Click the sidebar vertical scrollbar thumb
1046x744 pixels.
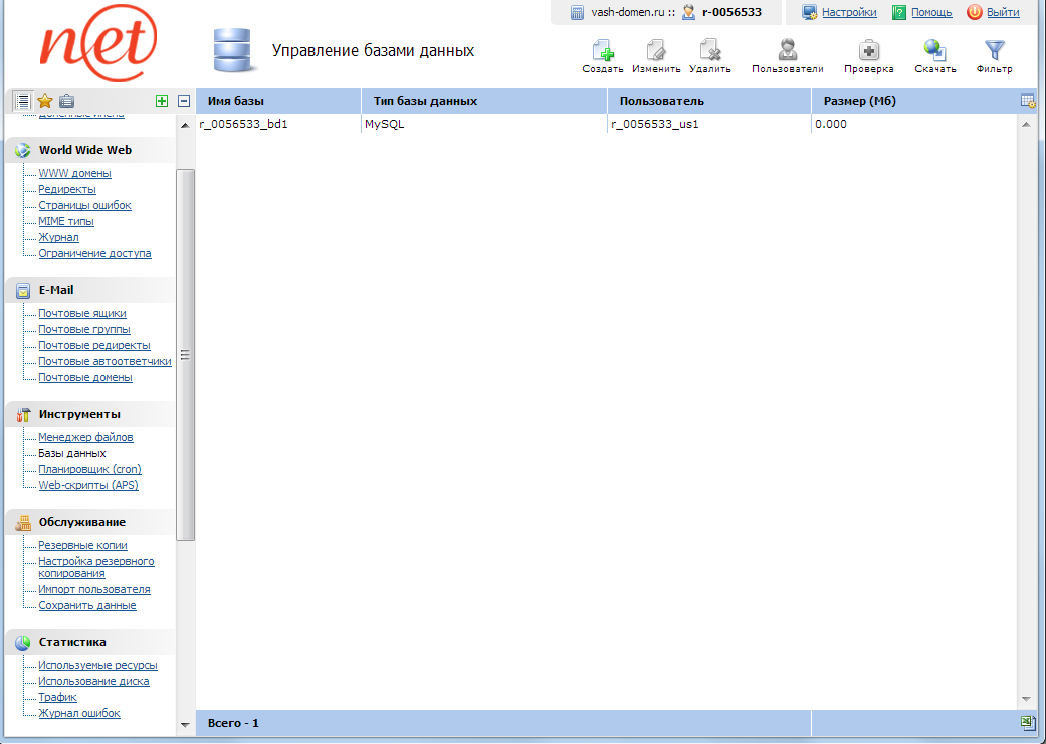tap(185, 355)
